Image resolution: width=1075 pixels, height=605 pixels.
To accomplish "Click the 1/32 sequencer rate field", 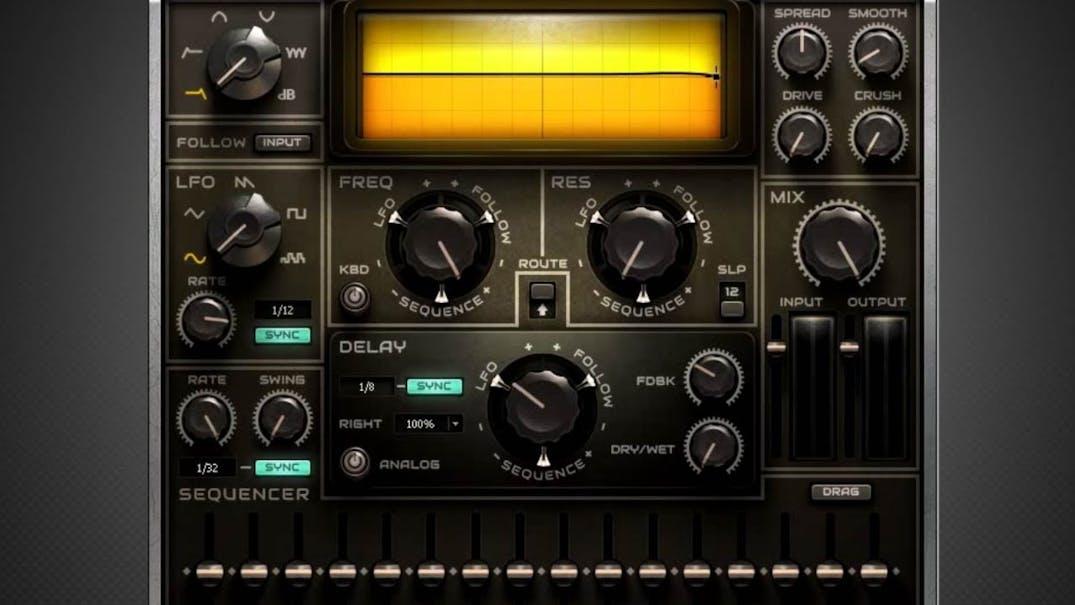I will (x=207, y=465).
